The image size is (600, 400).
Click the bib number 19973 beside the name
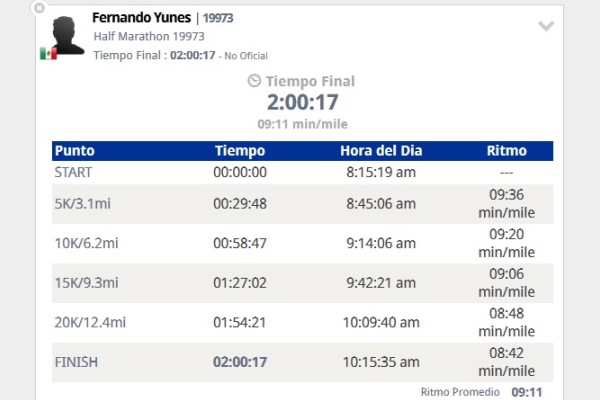point(219,18)
